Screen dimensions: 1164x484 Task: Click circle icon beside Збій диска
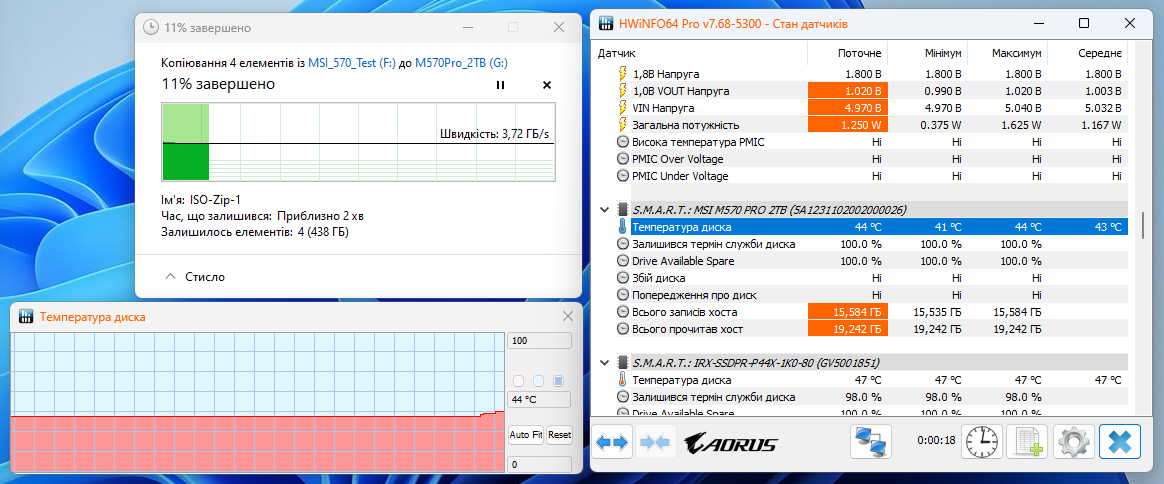623,278
